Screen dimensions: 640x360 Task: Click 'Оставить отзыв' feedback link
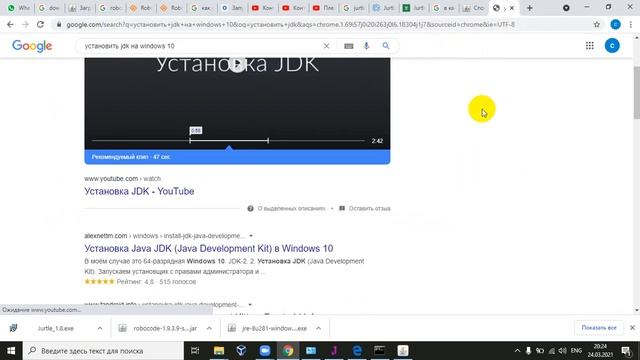tap(365, 208)
